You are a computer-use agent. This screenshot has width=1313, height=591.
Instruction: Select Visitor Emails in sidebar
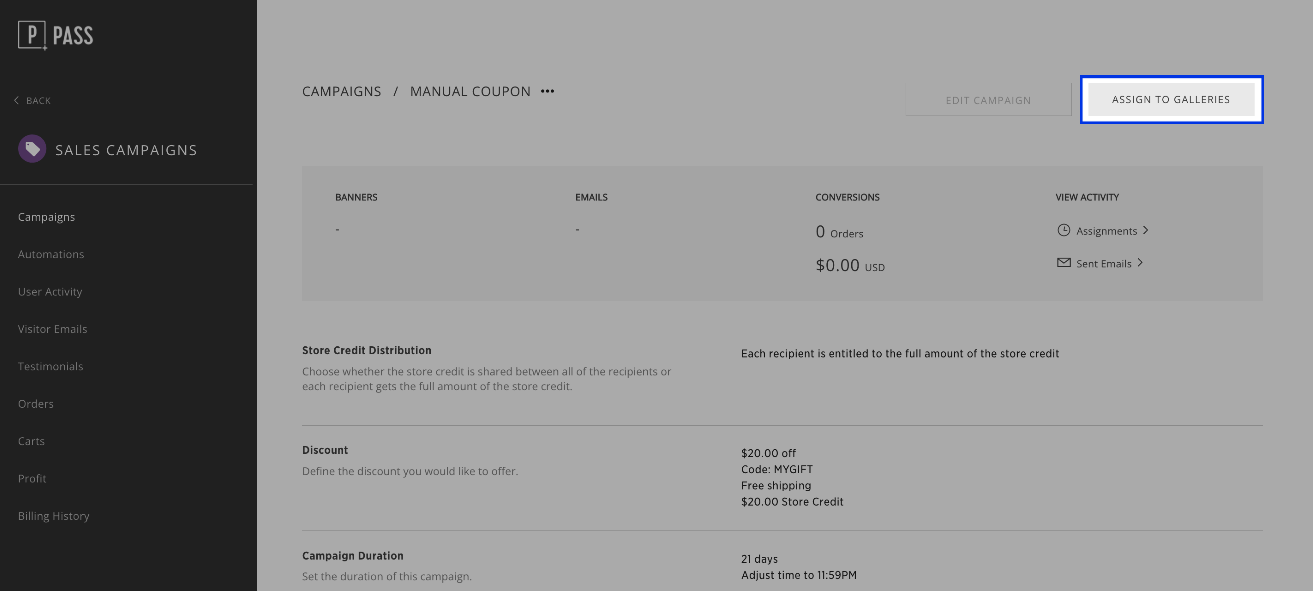(52, 329)
